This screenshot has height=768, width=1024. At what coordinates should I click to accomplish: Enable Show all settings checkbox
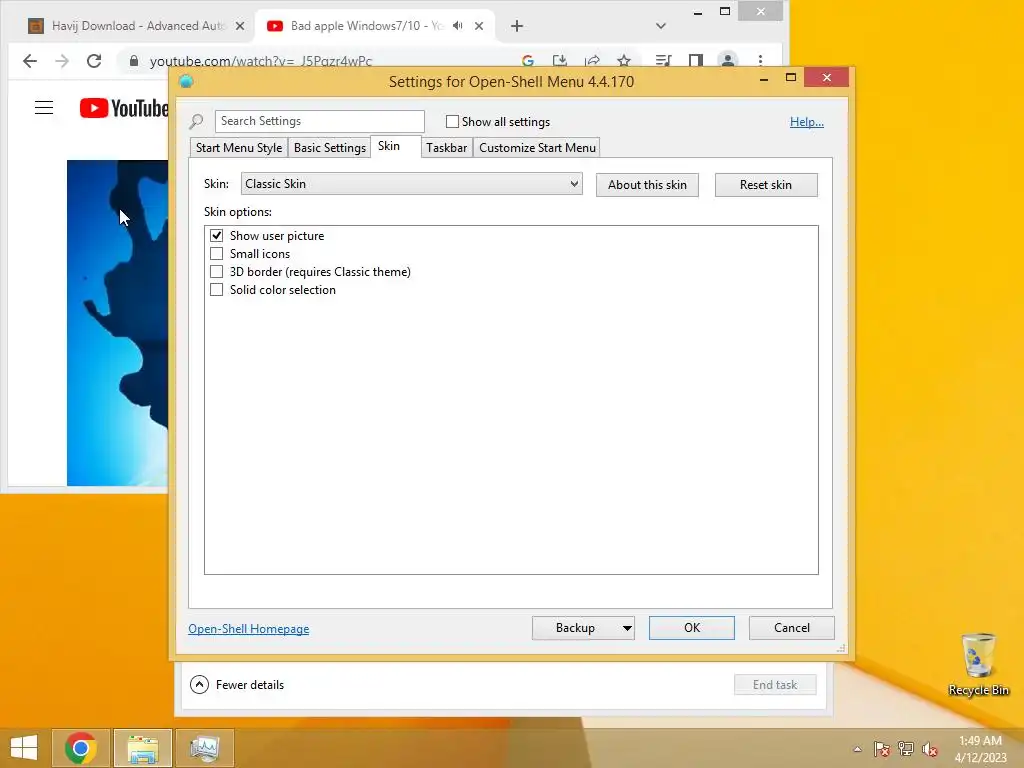click(452, 121)
